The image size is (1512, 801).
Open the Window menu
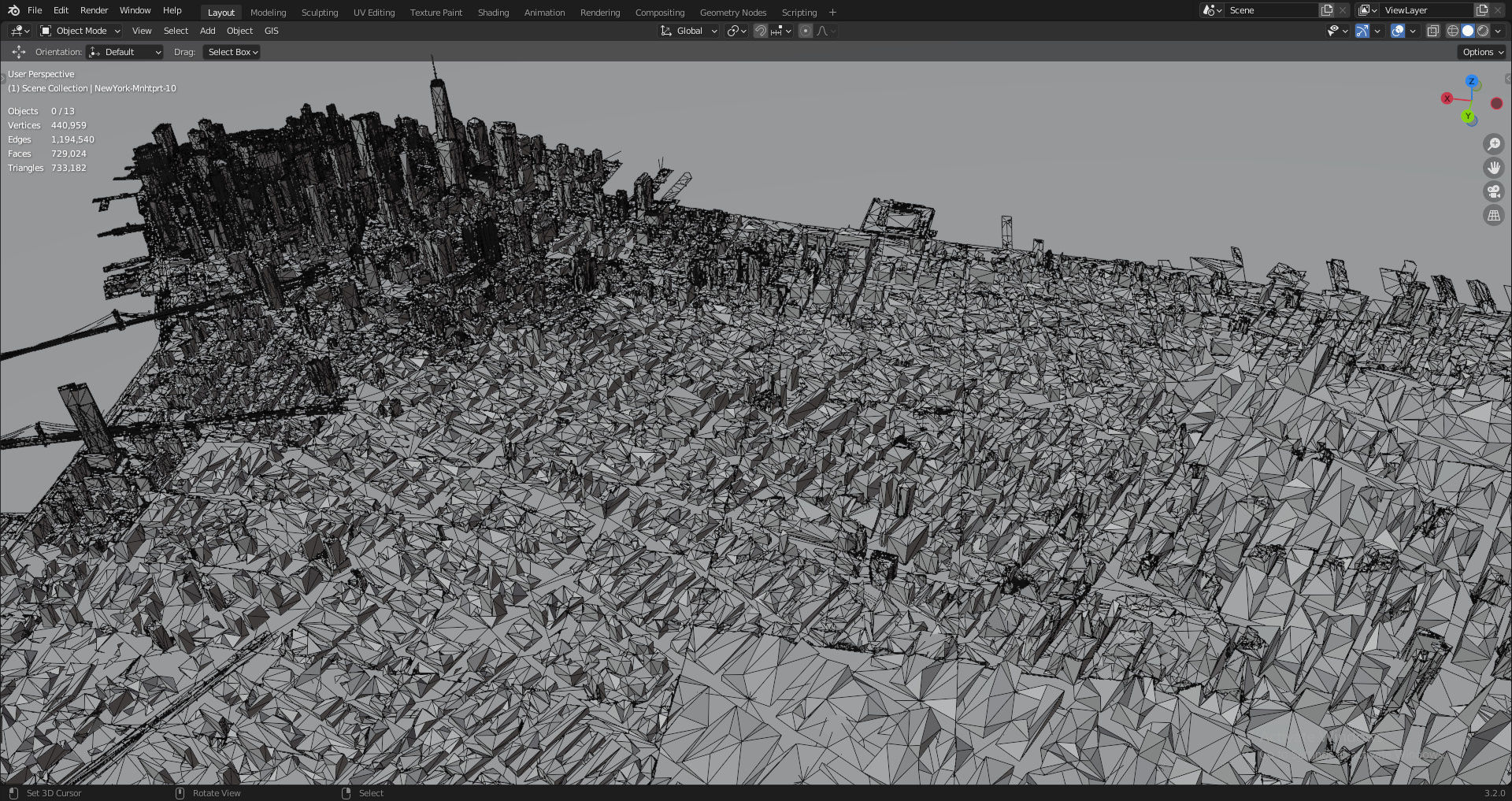point(135,10)
